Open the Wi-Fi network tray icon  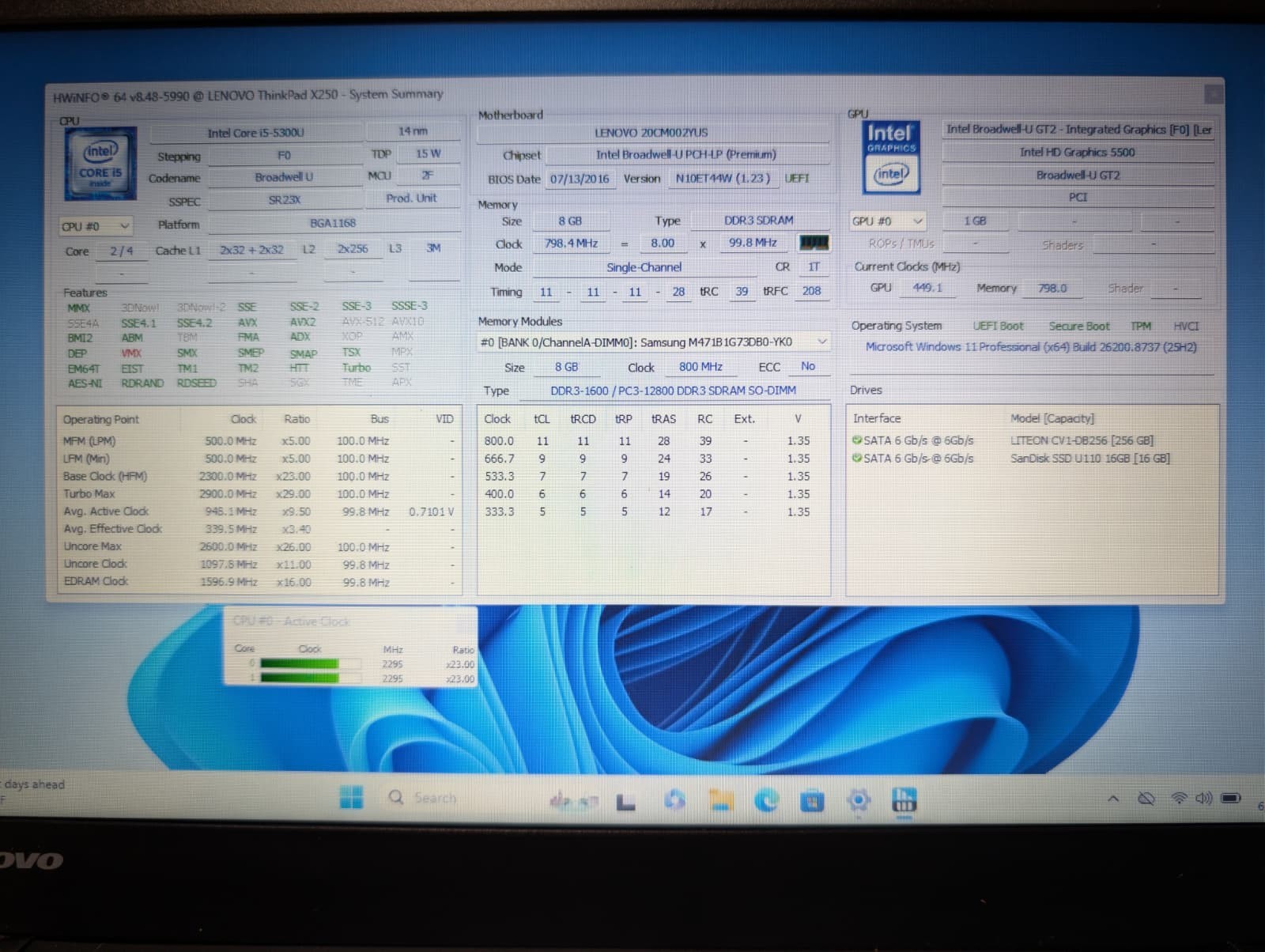pyautogui.click(x=1179, y=799)
